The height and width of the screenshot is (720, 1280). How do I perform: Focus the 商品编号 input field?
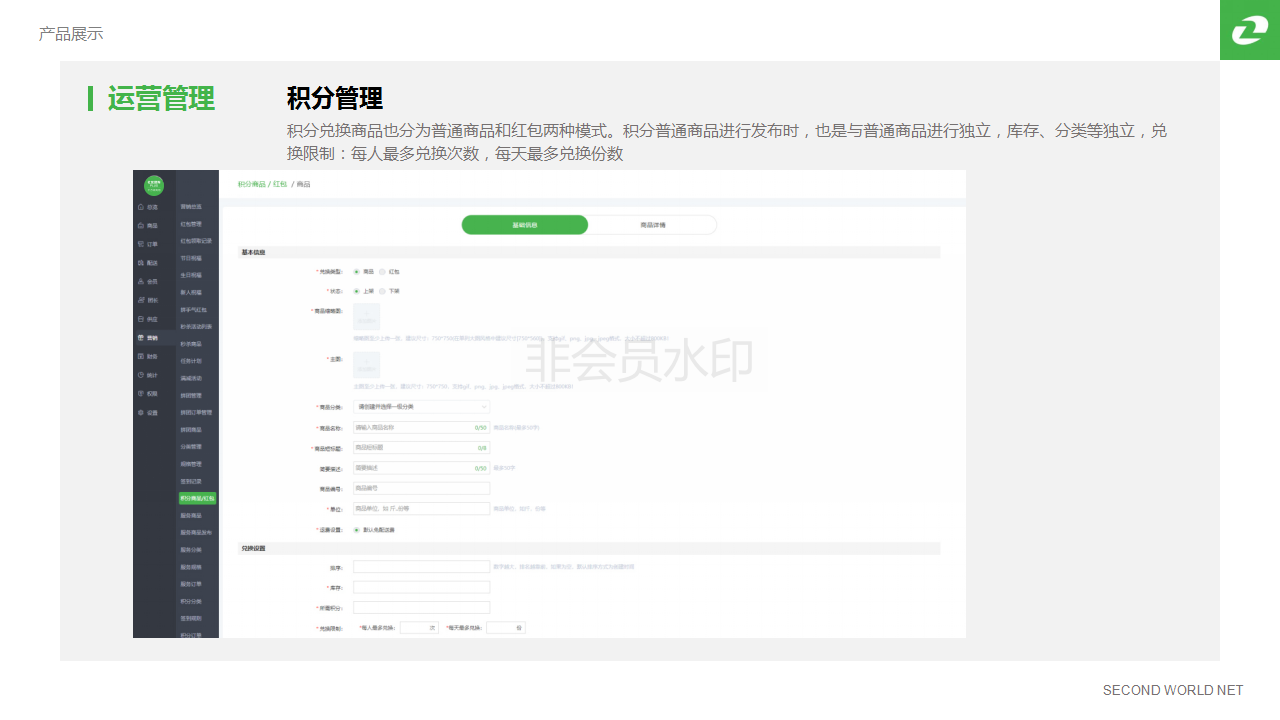tap(421, 488)
